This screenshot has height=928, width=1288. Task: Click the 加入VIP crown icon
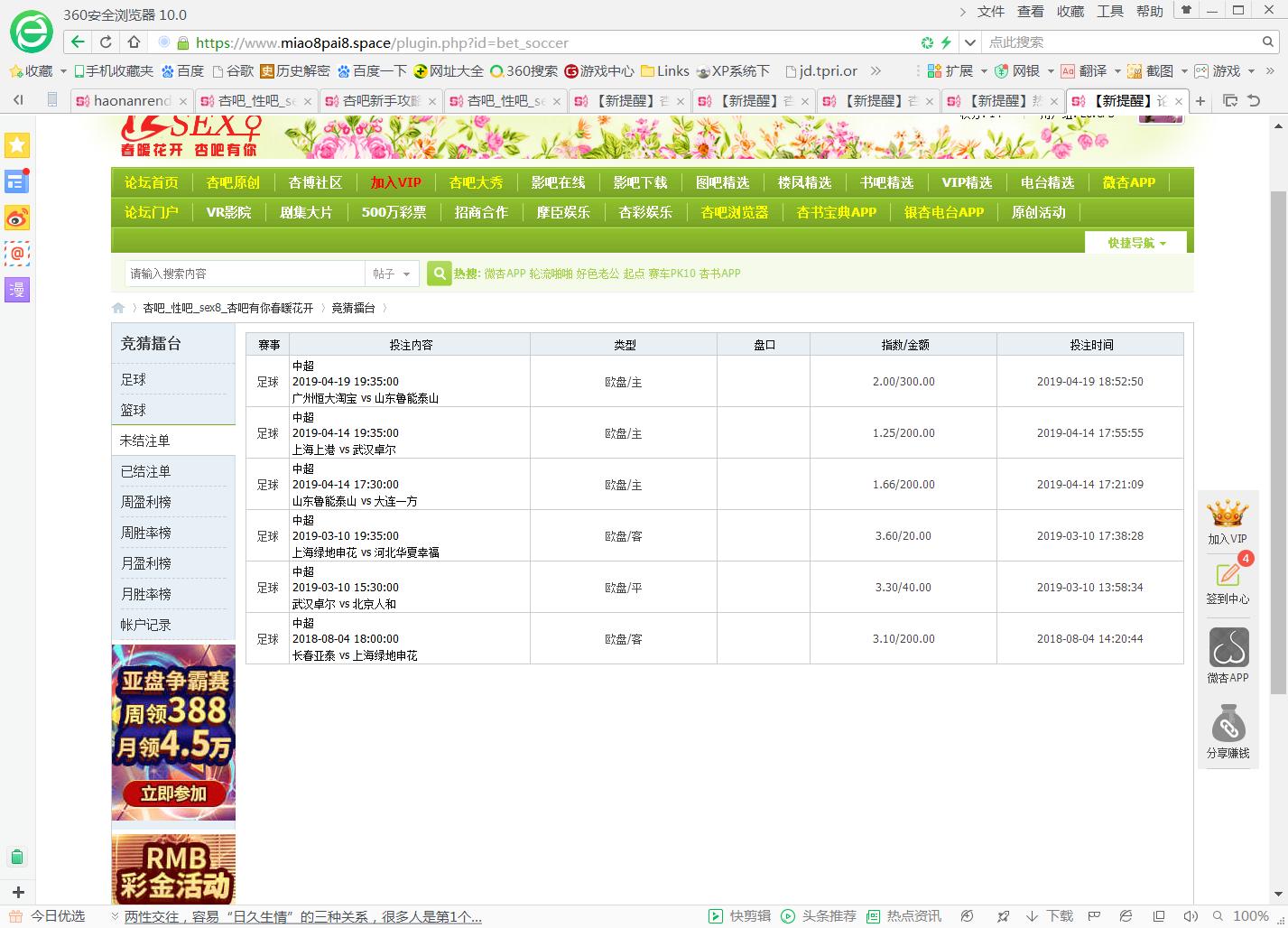[x=1228, y=521]
